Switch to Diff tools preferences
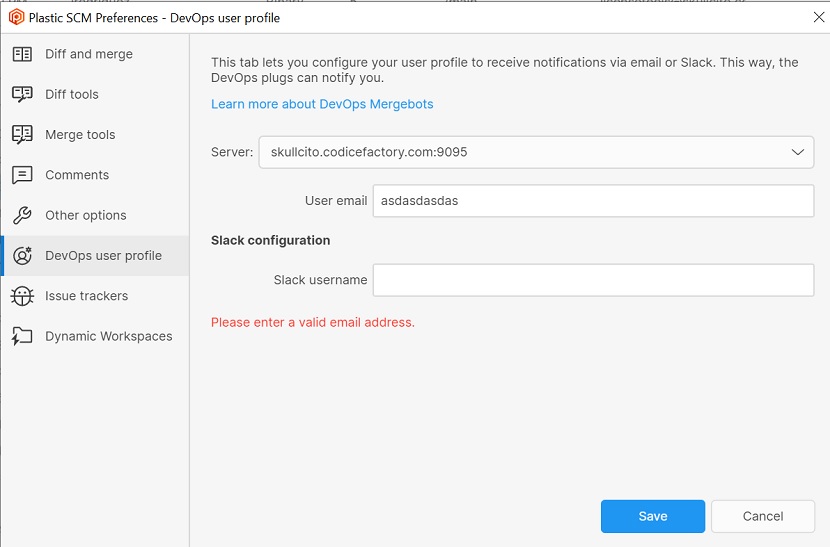 click(72, 94)
